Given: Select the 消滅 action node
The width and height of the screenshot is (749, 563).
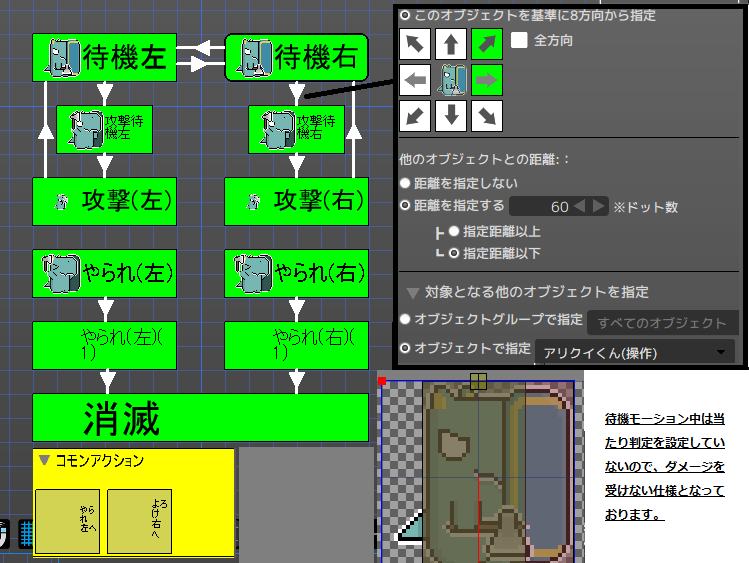Looking at the screenshot, I should pyautogui.click(x=201, y=417).
